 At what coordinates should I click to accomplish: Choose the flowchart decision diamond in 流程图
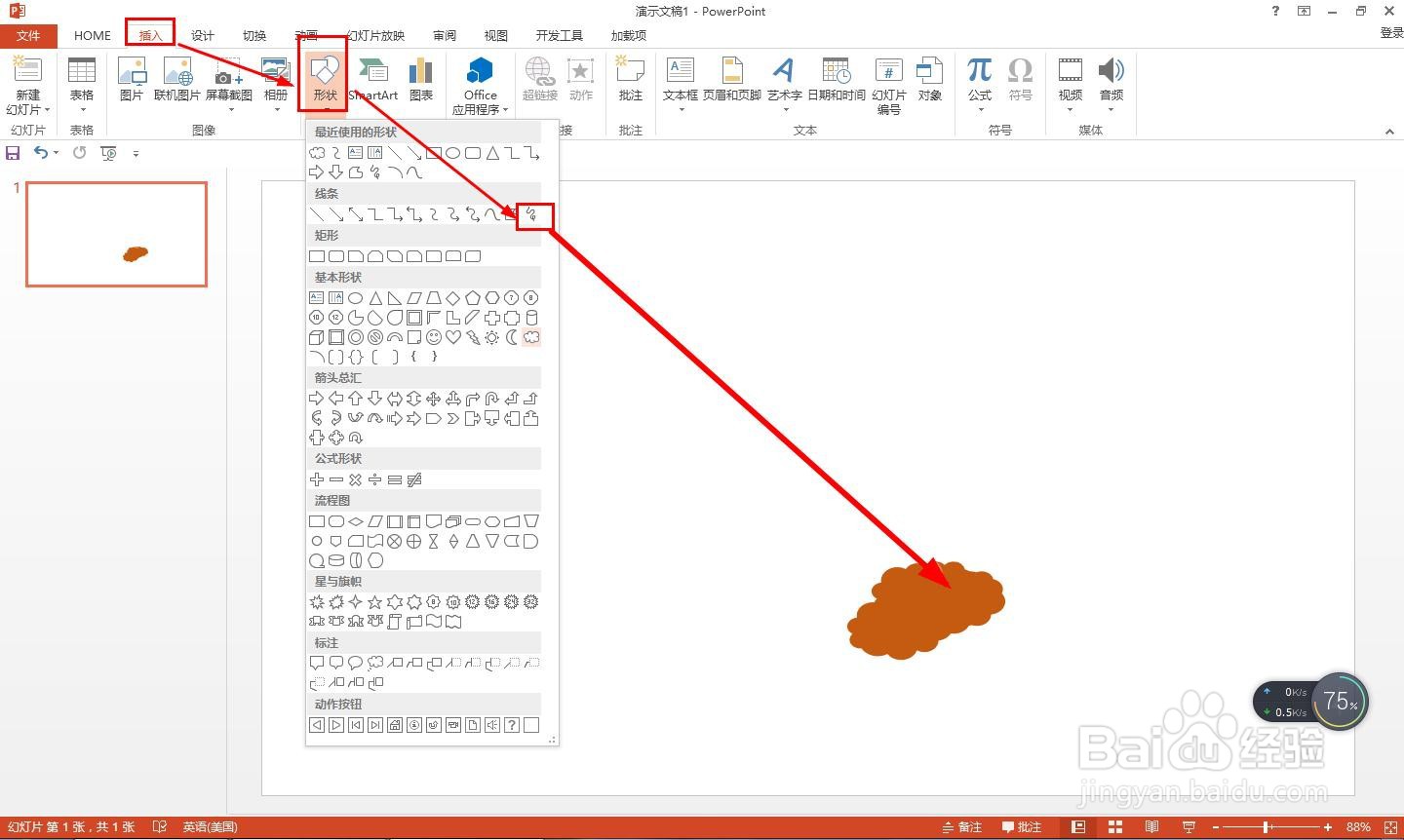click(x=356, y=521)
